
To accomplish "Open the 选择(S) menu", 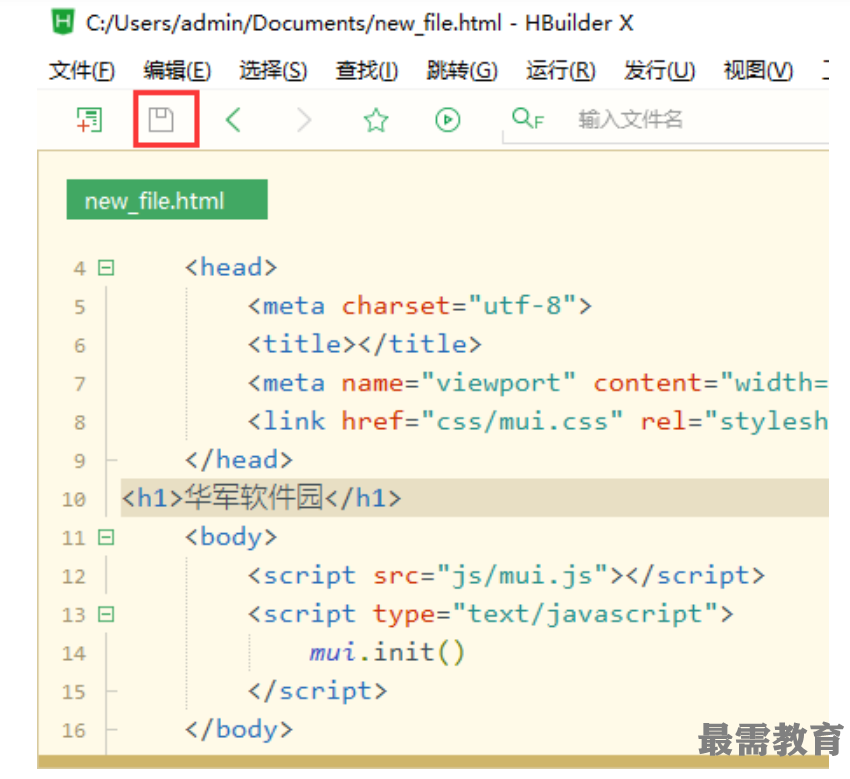I will tap(273, 70).
